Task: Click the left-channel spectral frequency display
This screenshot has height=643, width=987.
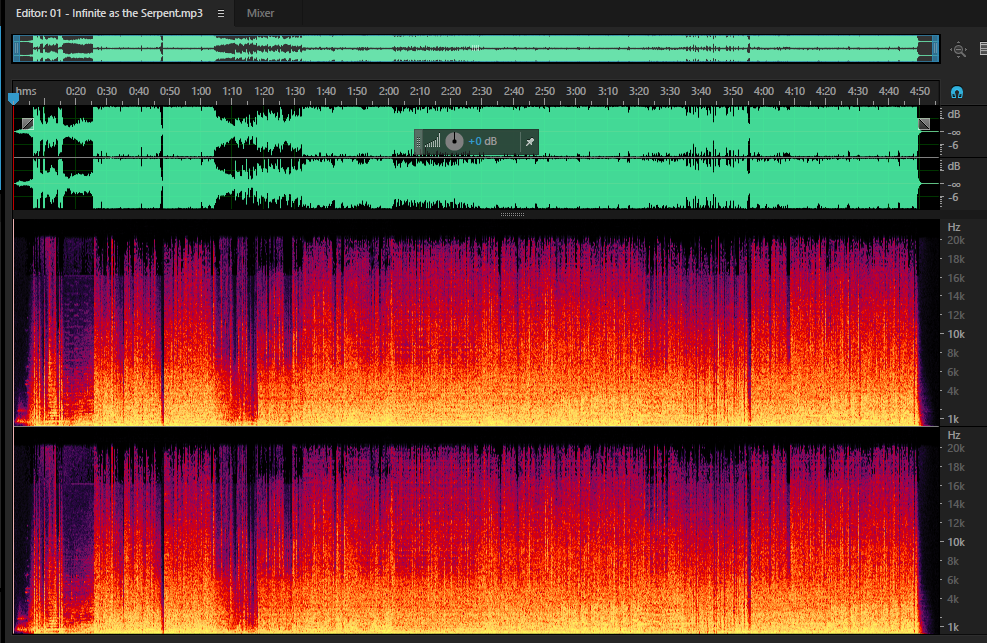Action: point(476,322)
